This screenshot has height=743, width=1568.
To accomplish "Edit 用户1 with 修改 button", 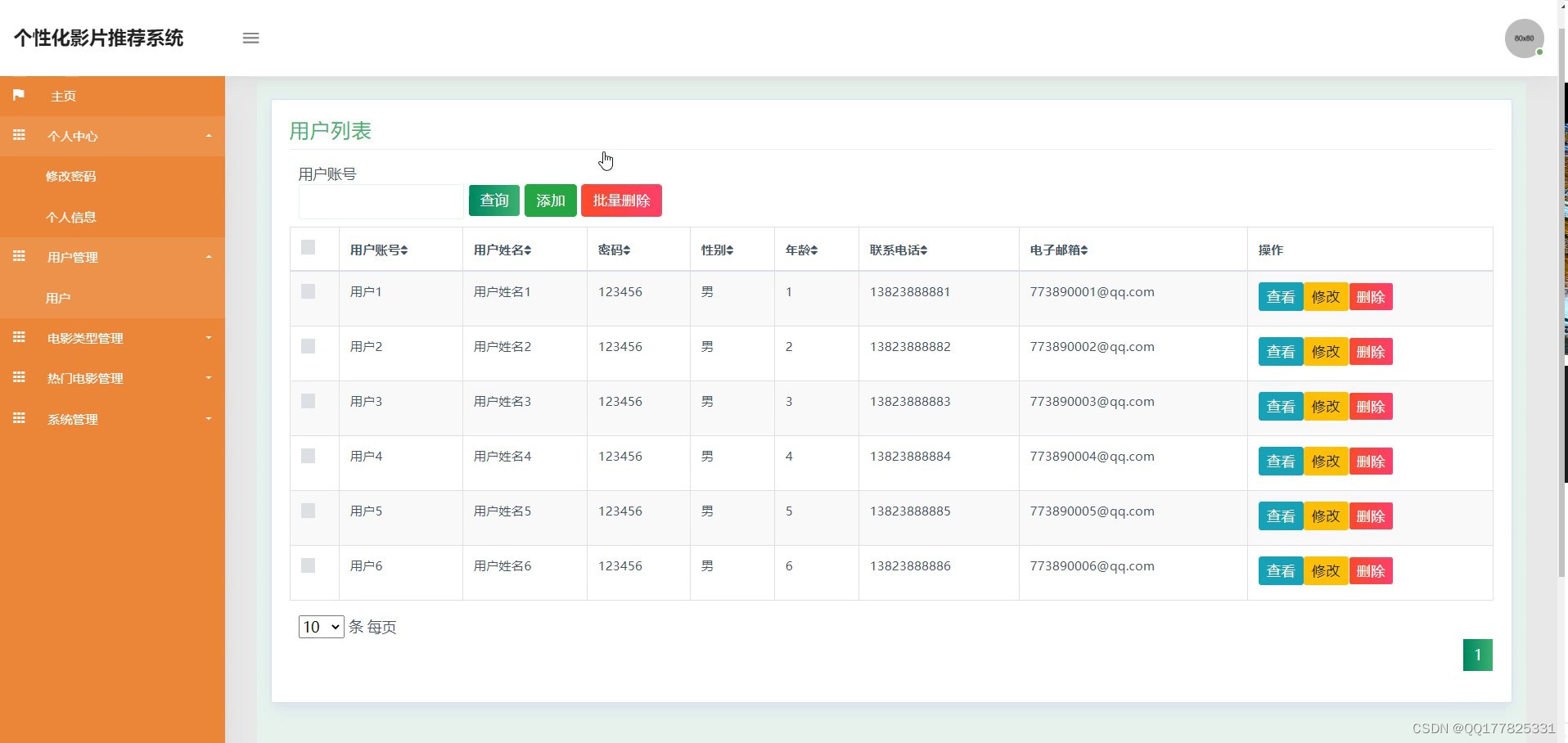I will pyautogui.click(x=1326, y=297).
